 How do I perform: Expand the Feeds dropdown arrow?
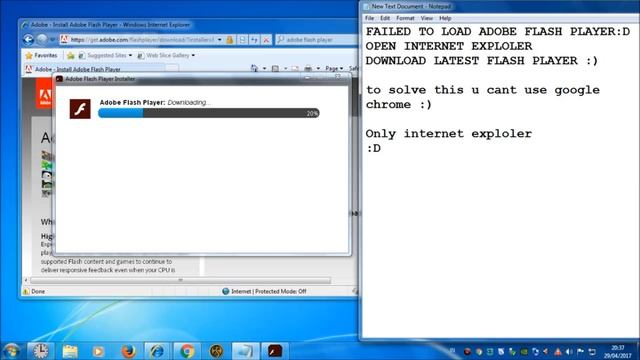[x=285, y=69]
